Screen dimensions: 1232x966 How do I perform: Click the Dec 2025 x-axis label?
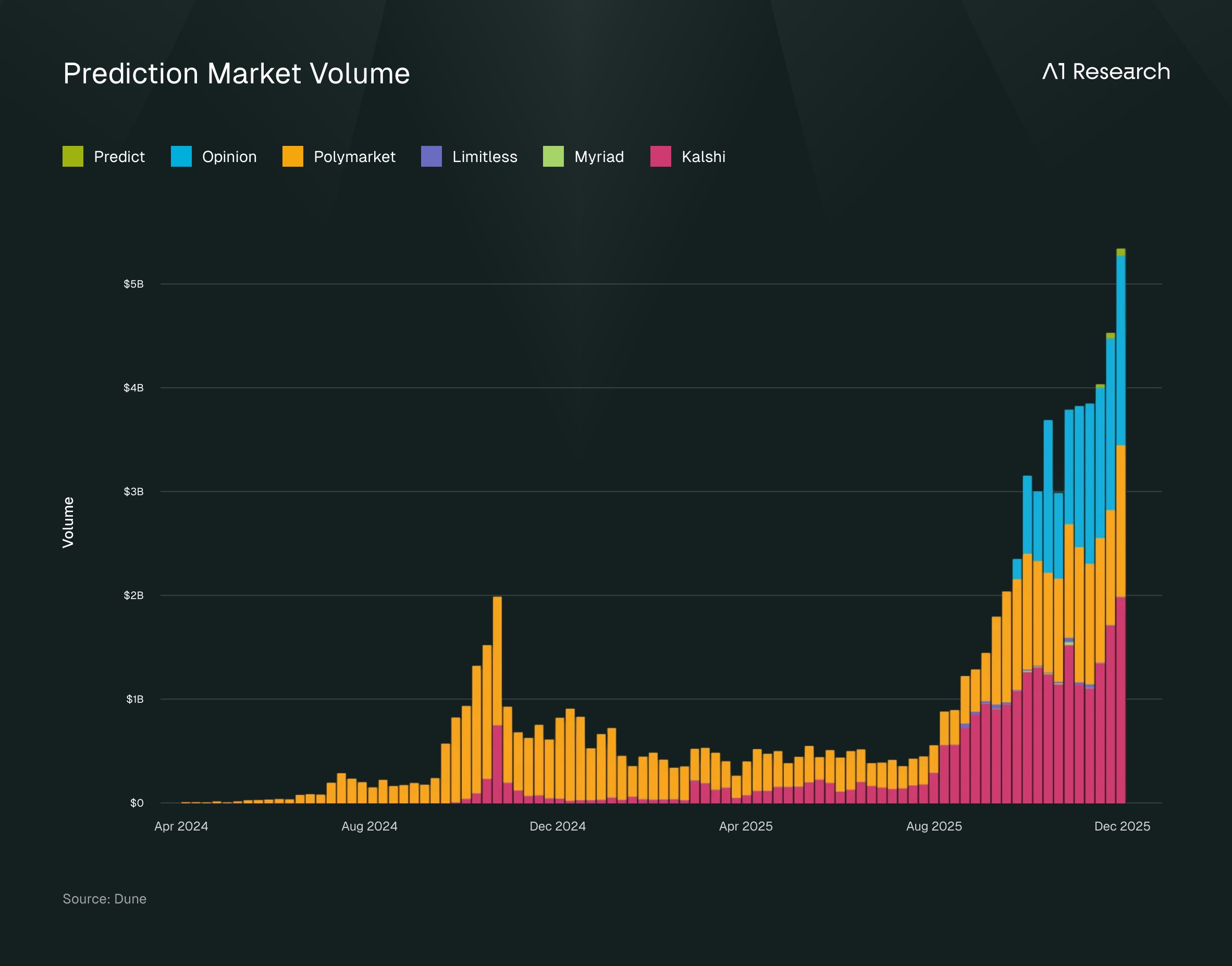pos(1122,826)
